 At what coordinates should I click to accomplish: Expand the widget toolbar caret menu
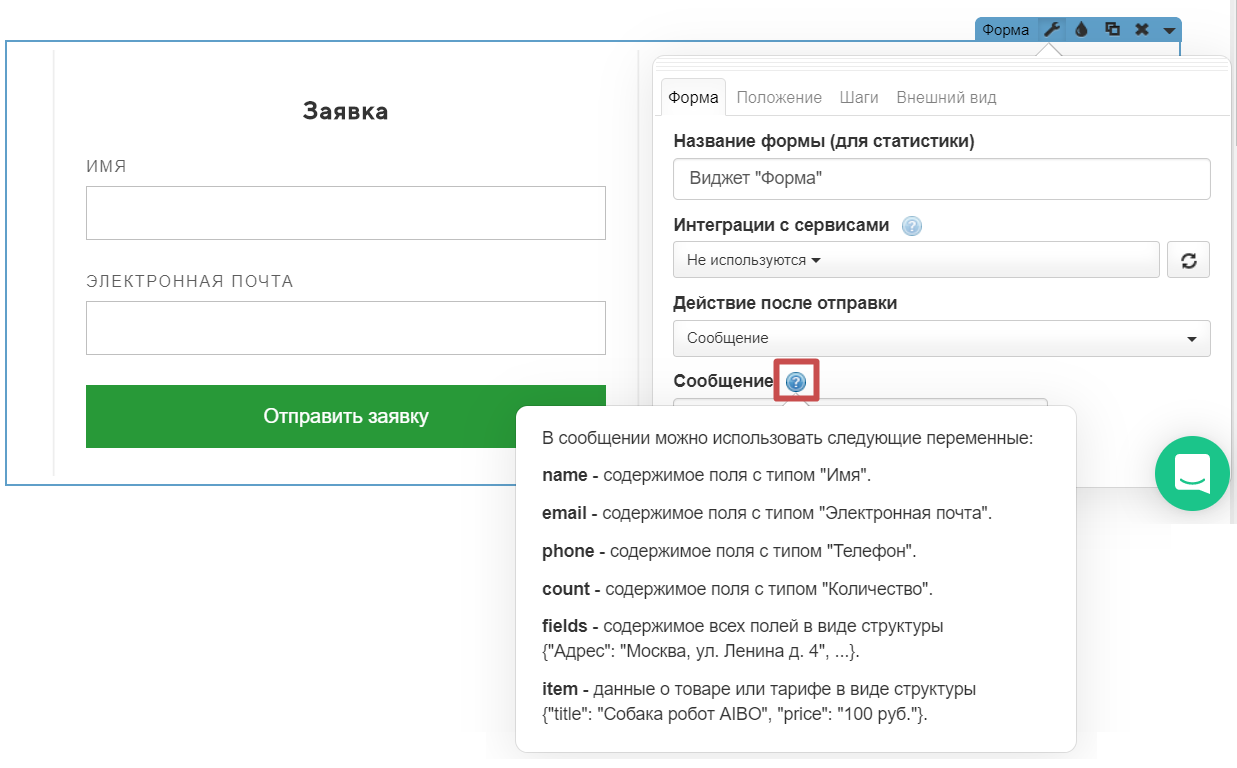[1168, 30]
